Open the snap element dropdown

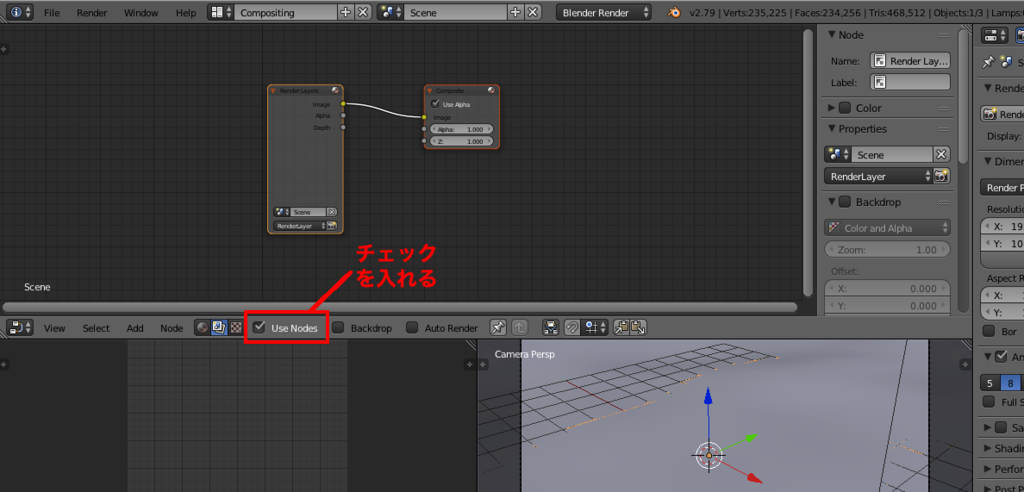click(x=595, y=327)
